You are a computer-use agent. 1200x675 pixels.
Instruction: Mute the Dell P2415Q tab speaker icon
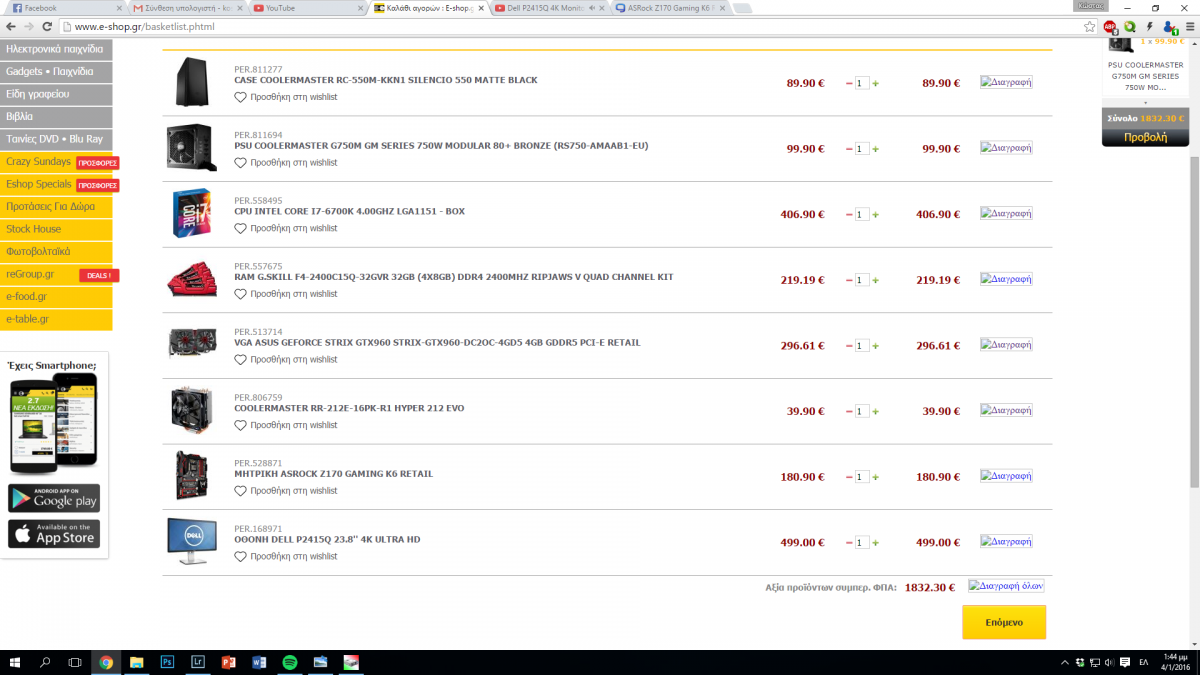pos(592,8)
